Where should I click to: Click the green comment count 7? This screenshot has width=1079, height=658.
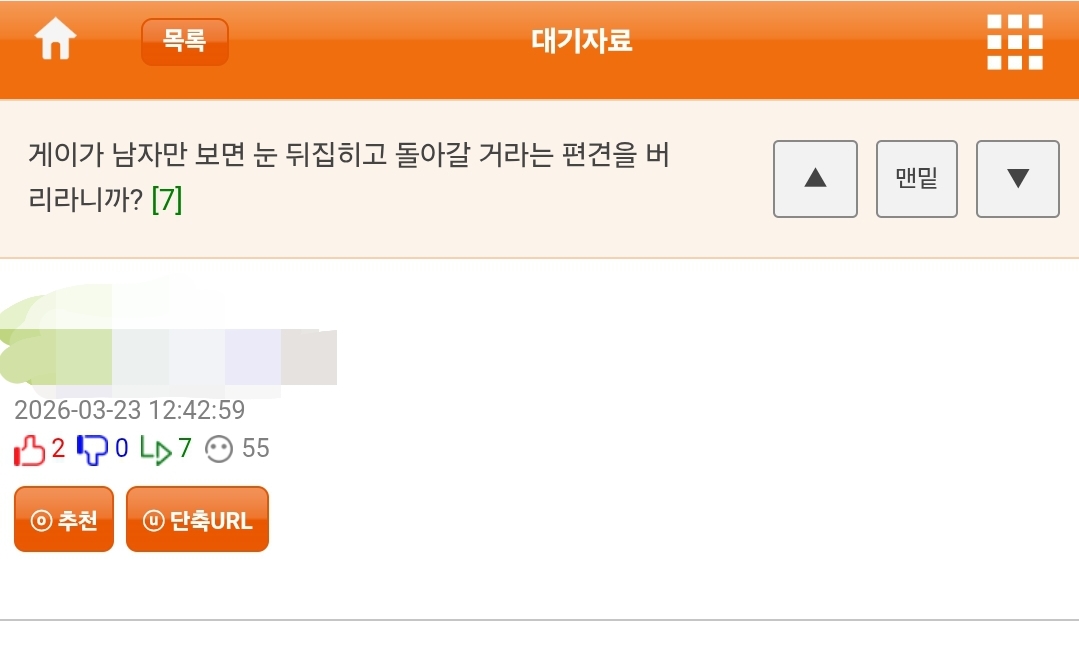click(184, 449)
